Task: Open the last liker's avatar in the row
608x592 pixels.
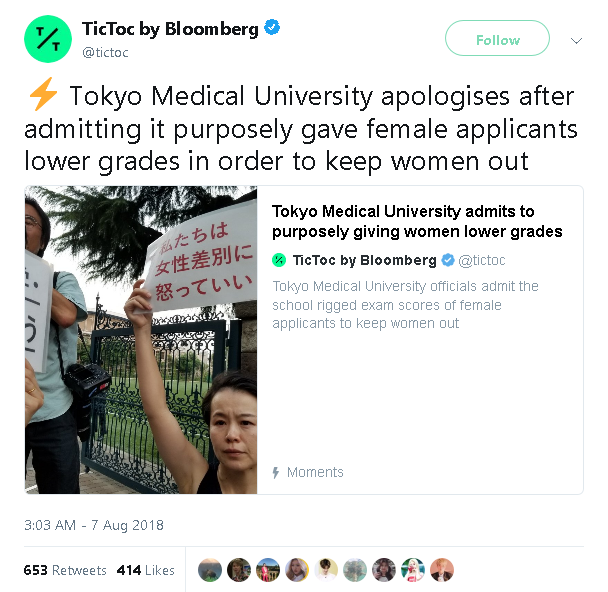Action: tap(442, 570)
